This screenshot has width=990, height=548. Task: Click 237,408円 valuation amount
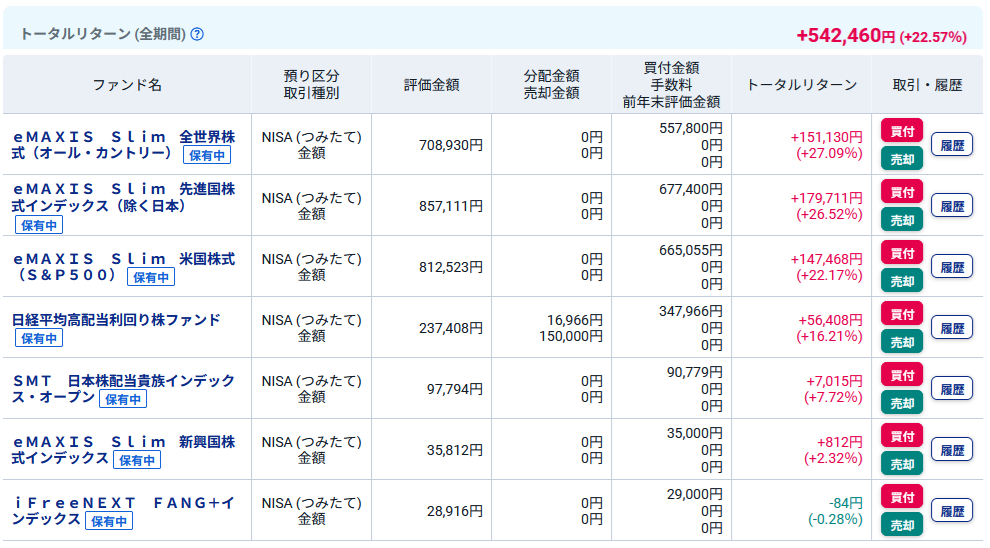point(451,328)
